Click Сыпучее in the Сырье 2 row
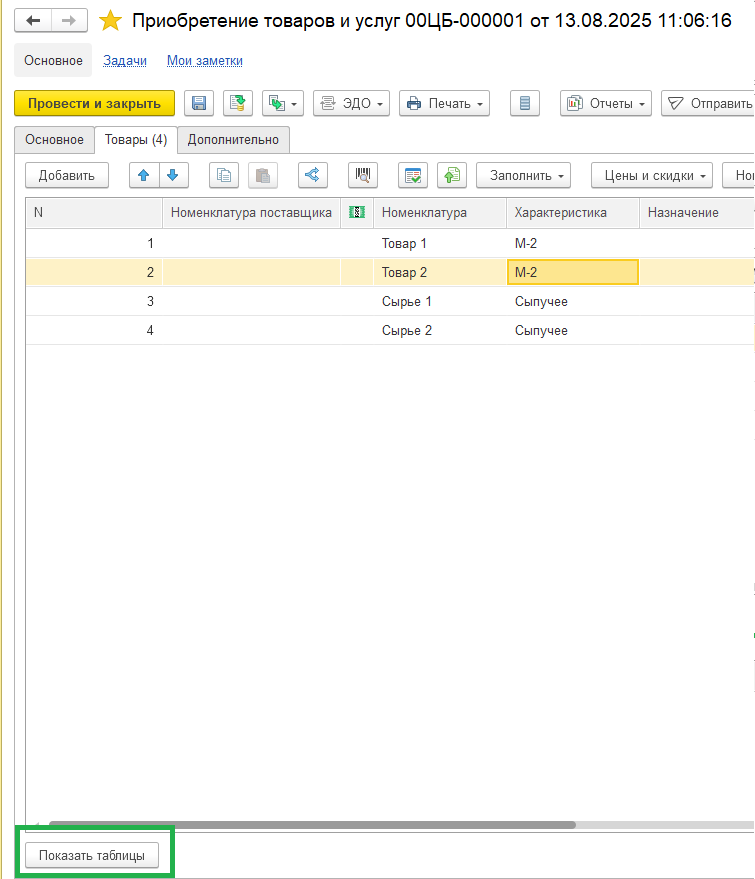This screenshot has height=879, width=755. point(573,331)
